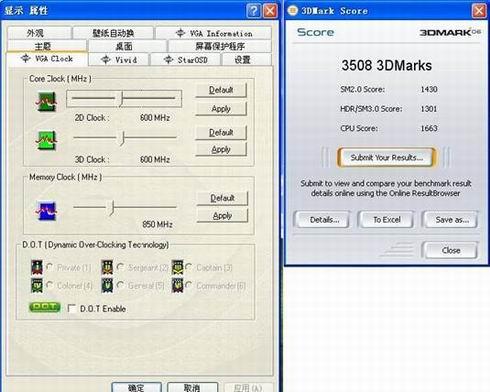Image resolution: width=490 pixels, height=392 pixels.
Task: Close the 3DMark Score window via X
Action: [479, 11]
